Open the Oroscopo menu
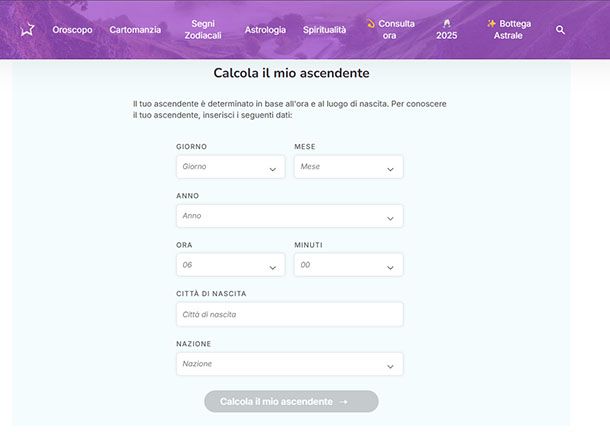610x437 pixels. [72, 30]
